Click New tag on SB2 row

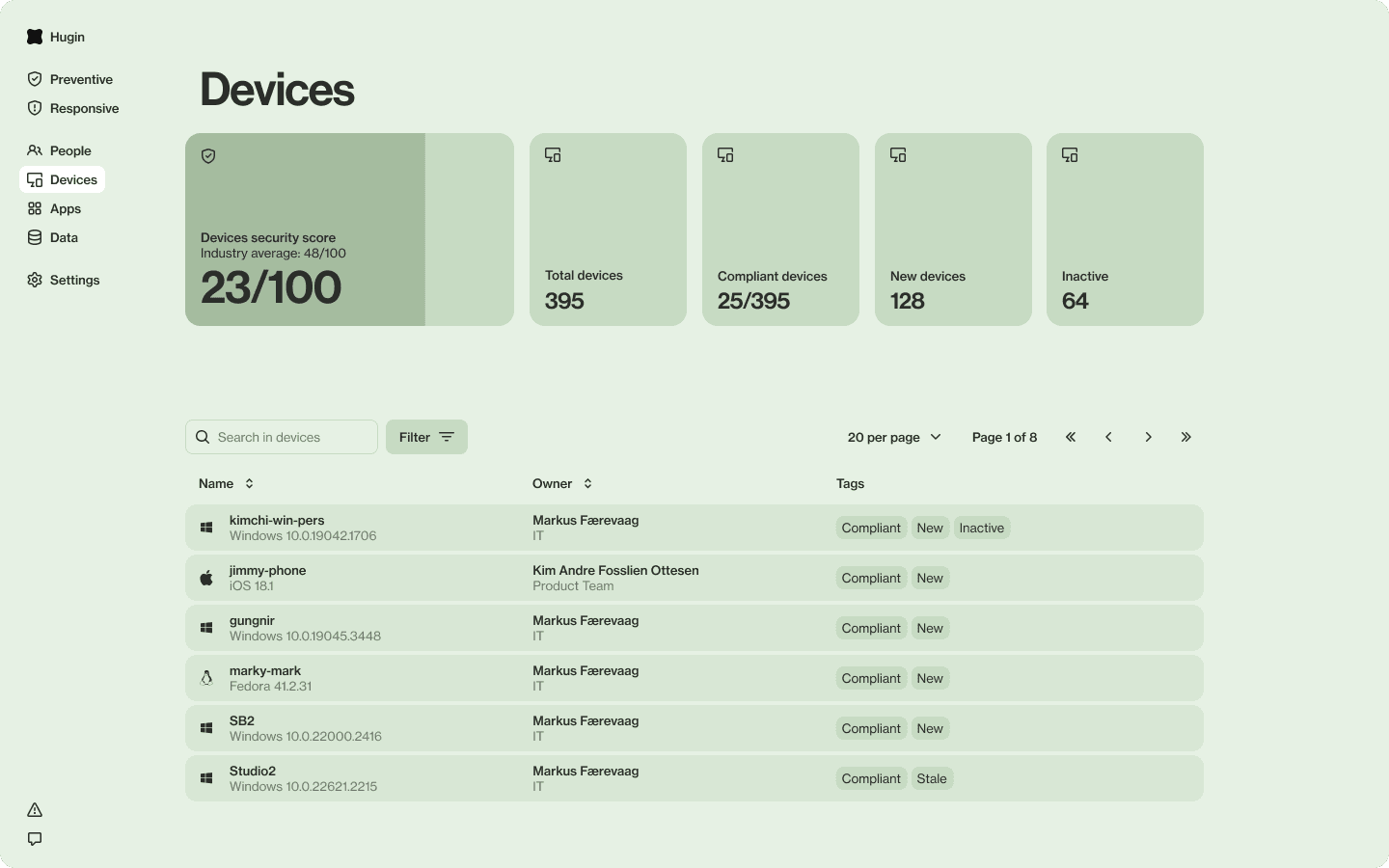click(x=930, y=728)
